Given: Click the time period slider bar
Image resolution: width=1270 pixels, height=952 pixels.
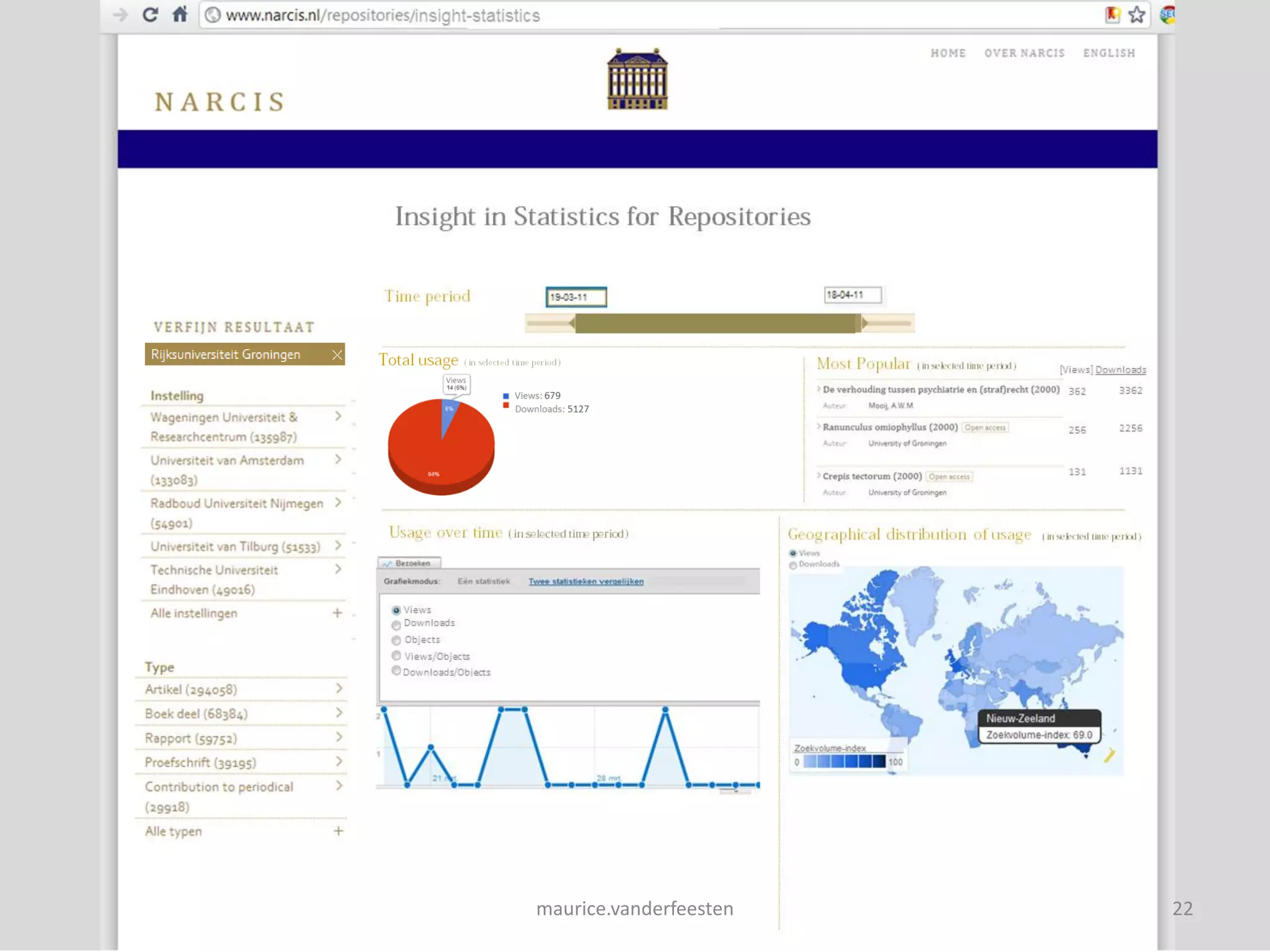Looking at the screenshot, I should point(716,323).
